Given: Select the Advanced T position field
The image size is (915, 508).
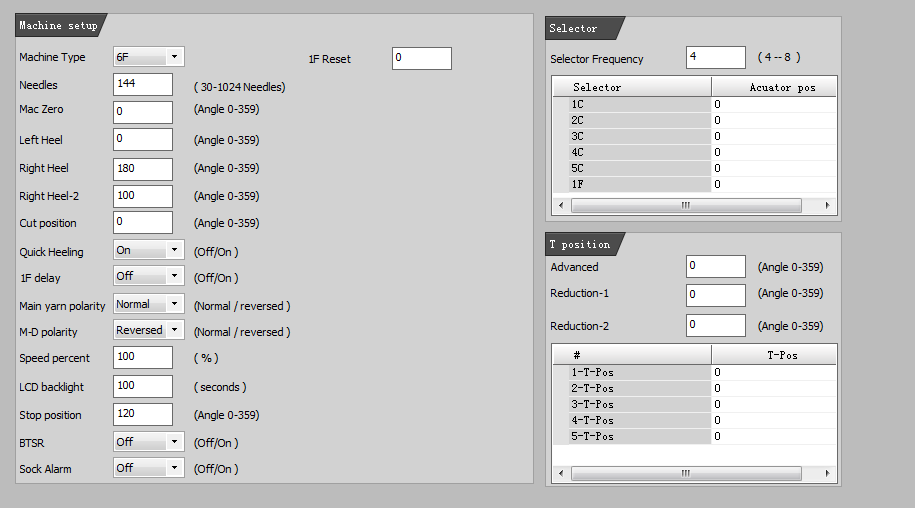Looking at the screenshot, I should [716, 267].
